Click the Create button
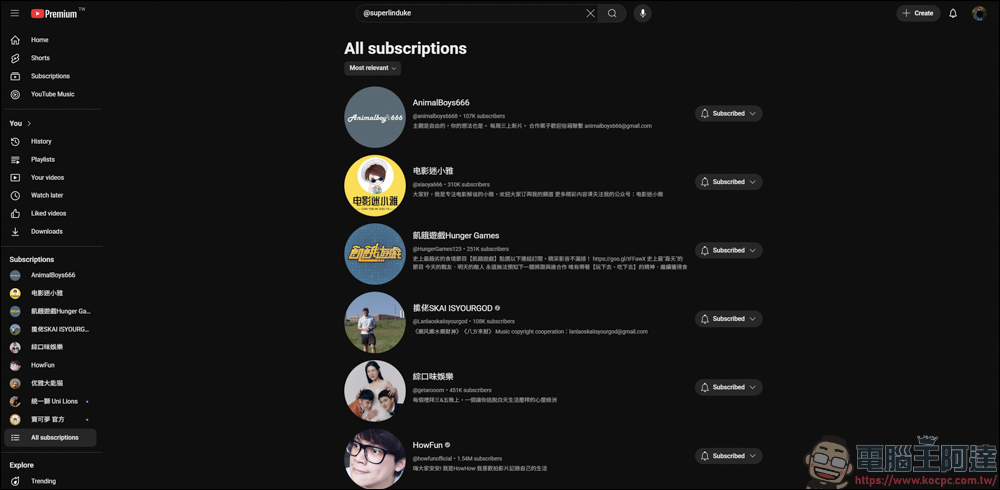 coord(918,13)
